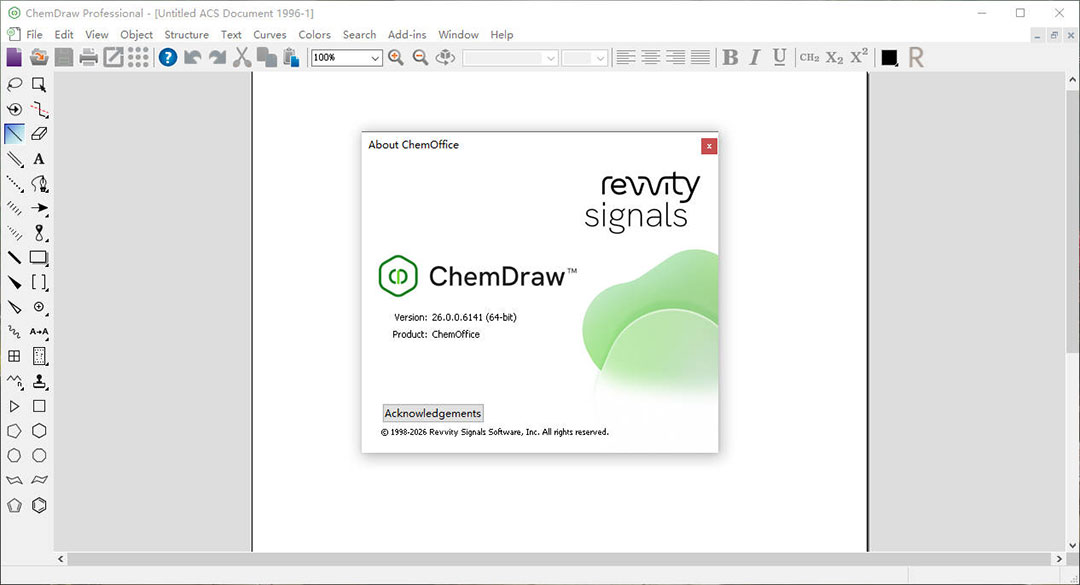Viewport: 1080px width, 585px height.
Task: Zoom in with magnifier plus
Action: 396,57
